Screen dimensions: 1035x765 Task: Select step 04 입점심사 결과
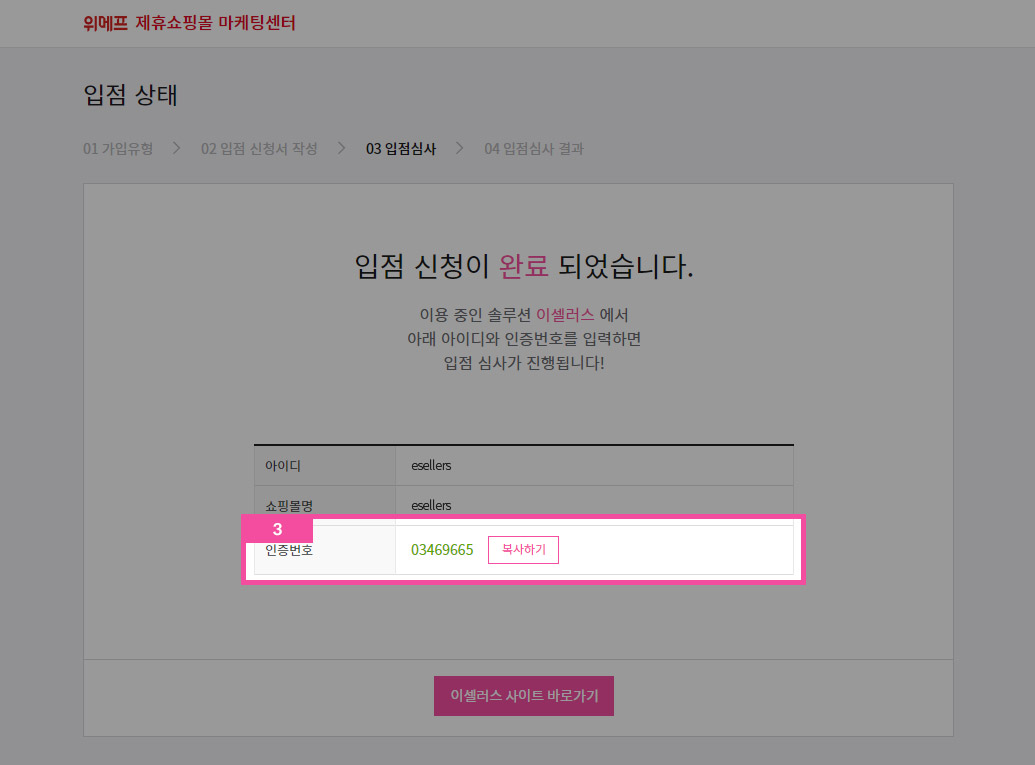coord(534,149)
